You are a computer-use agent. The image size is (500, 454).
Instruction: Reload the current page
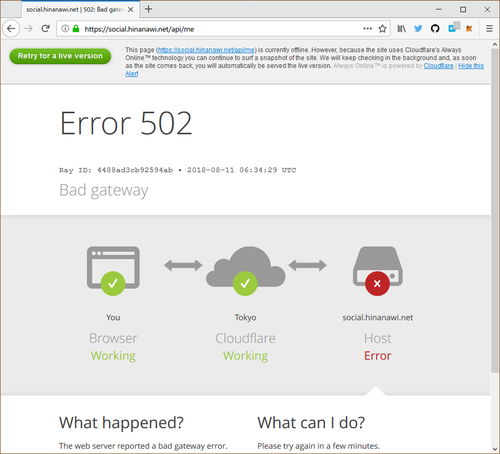[x=46, y=29]
